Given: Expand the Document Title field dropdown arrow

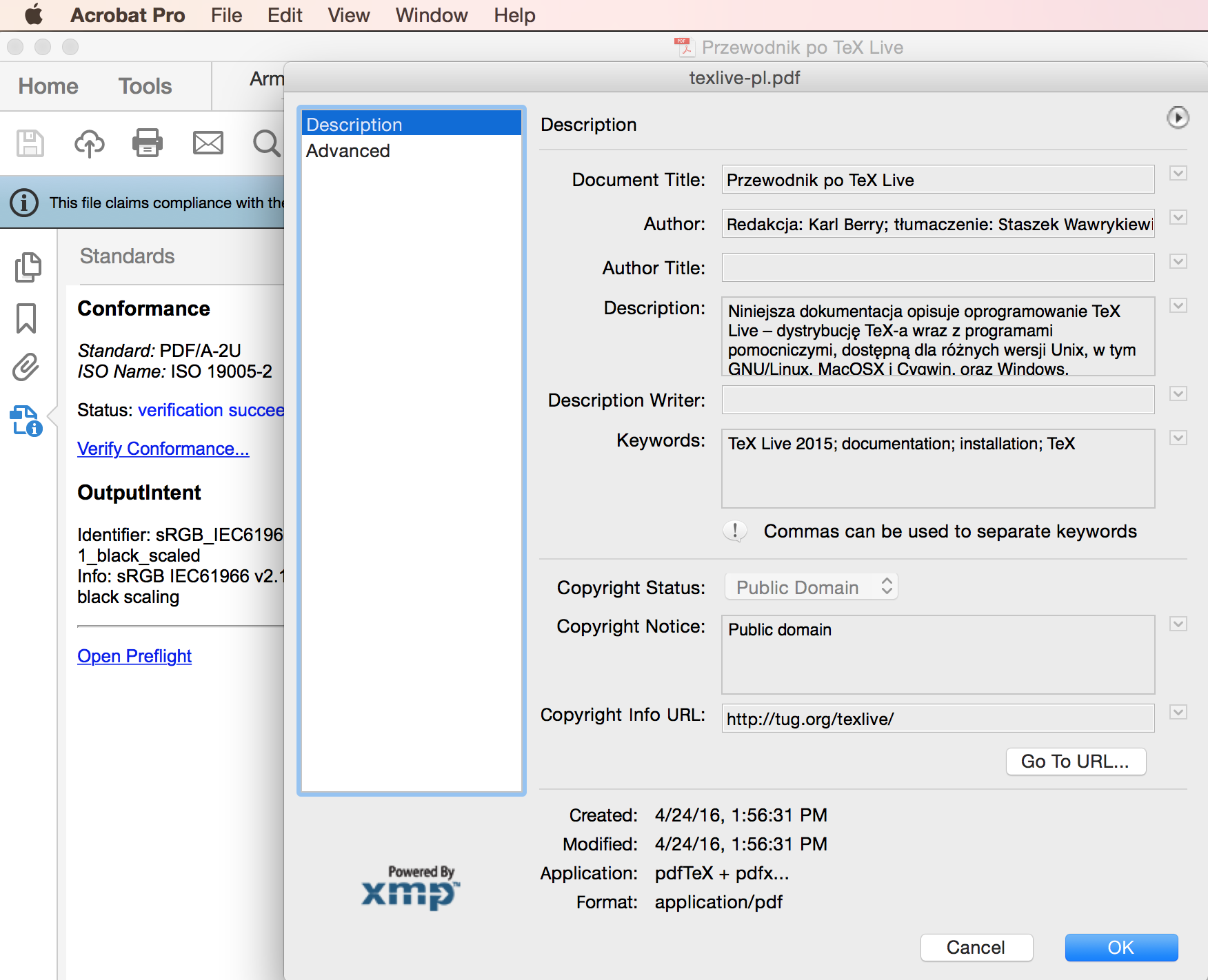Looking at the screenshot, I should 1178,174.
